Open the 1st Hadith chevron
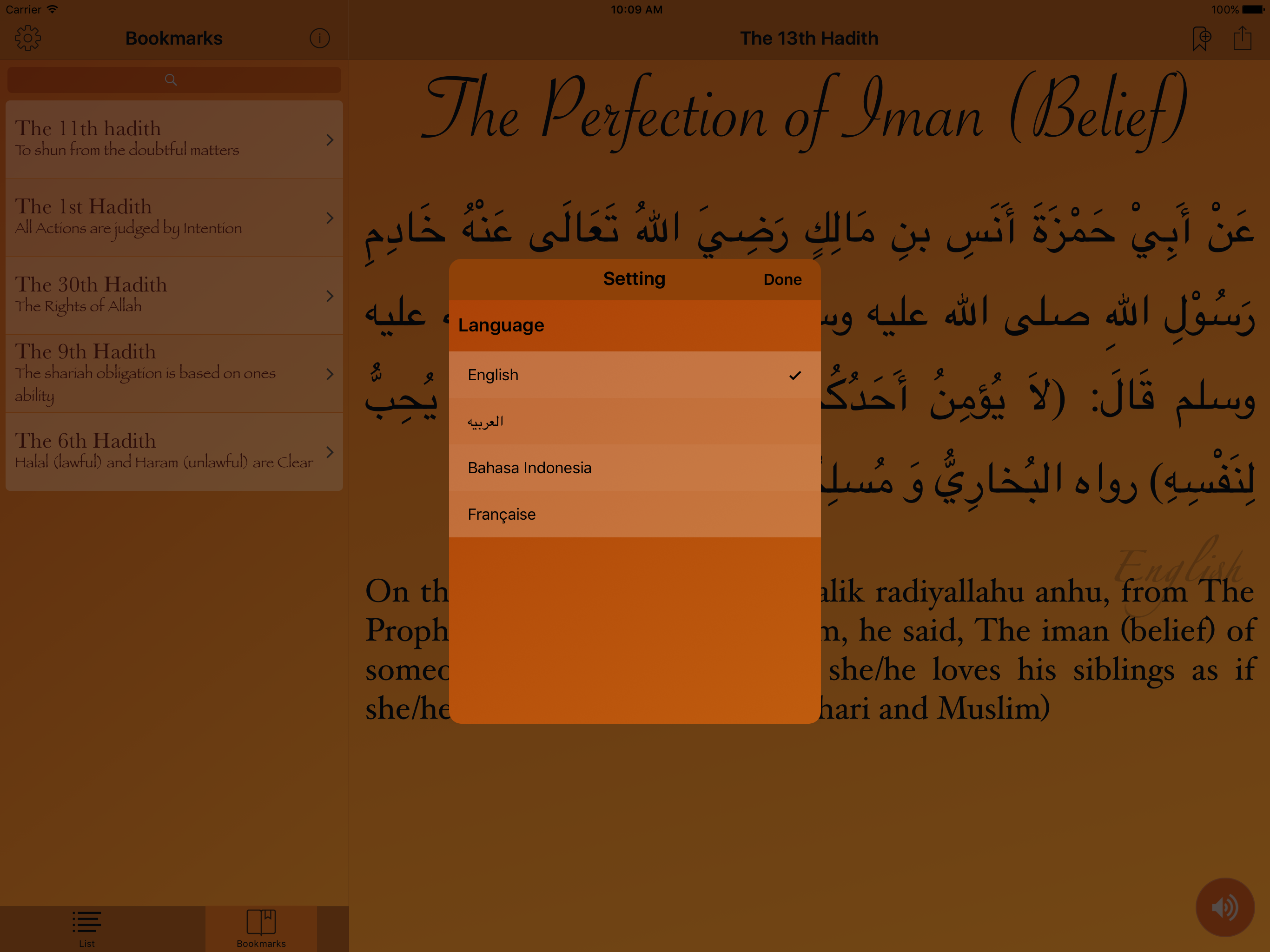The image size is (1270, 952). (330, 218)
